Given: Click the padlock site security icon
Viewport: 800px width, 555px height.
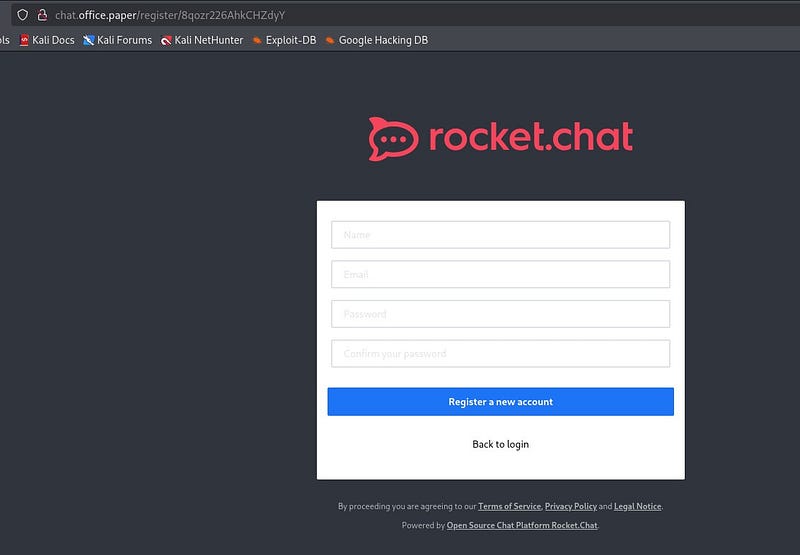Looking at the screenshot, I should (x=42, y=15).
